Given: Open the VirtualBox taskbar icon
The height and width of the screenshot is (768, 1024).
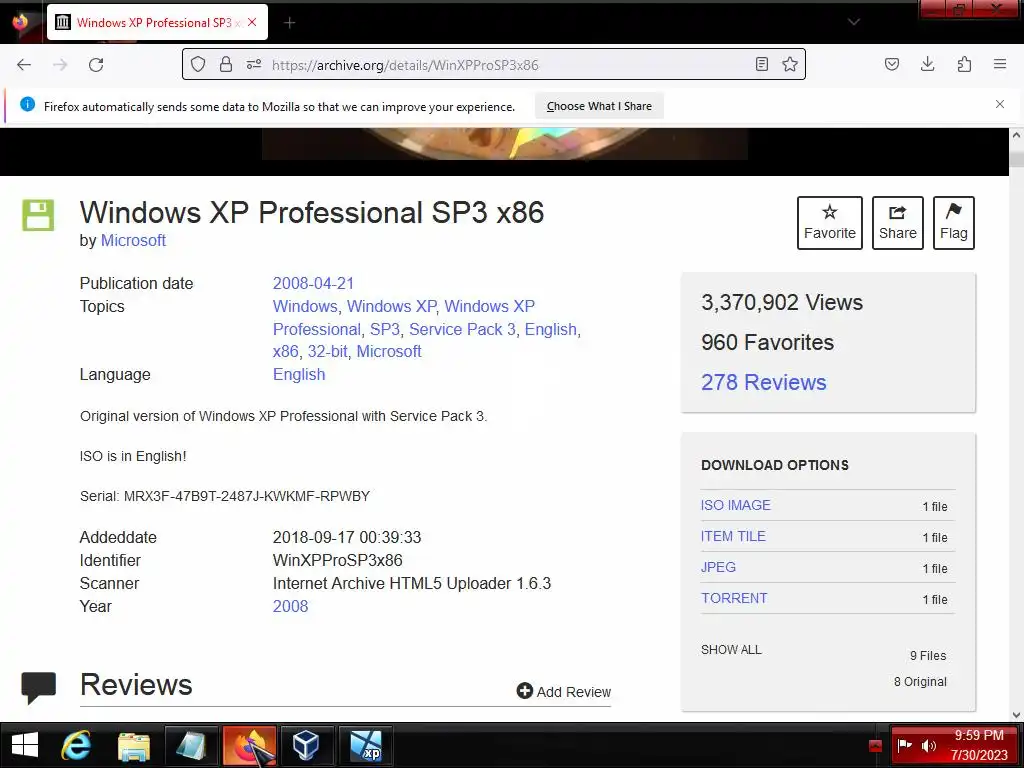Looking at the screenshot, I should 306,745.
